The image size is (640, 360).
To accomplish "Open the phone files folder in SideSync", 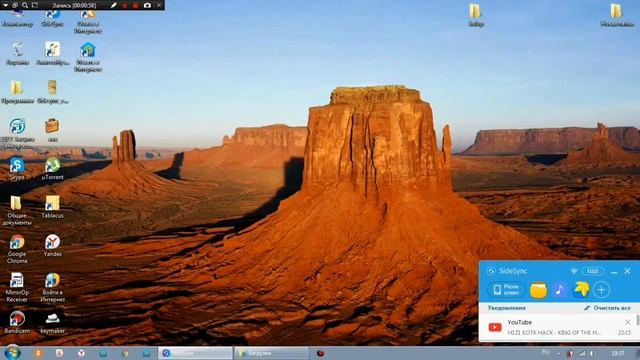I will pyautogui.click(x=538, y=290).
